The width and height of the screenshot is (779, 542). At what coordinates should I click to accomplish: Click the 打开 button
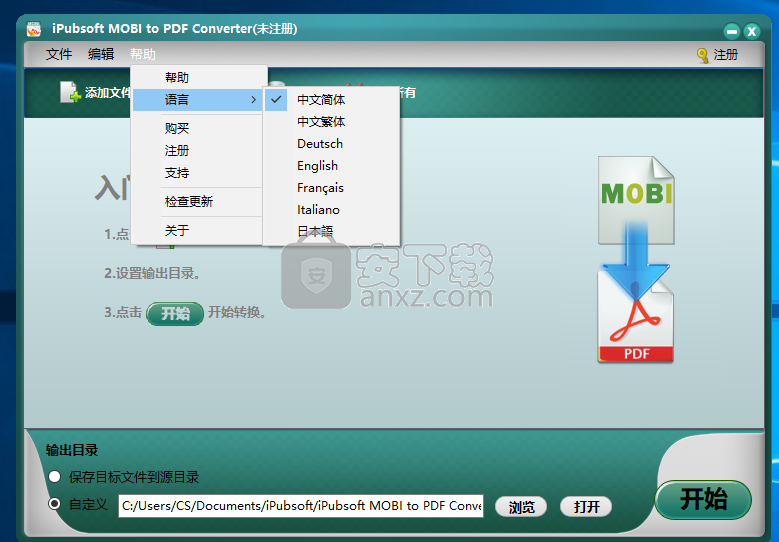click(586, 507)
